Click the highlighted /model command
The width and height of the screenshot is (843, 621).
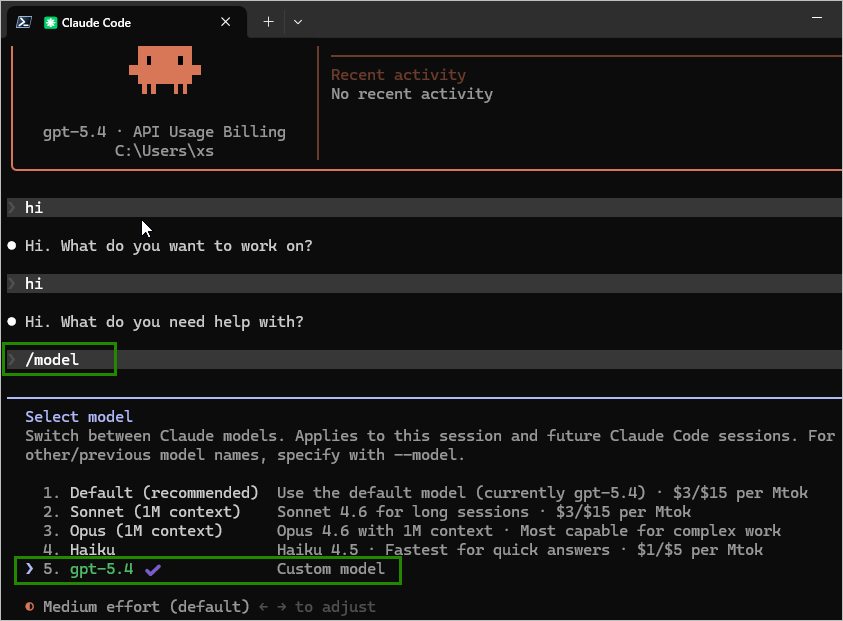[54, 359]
